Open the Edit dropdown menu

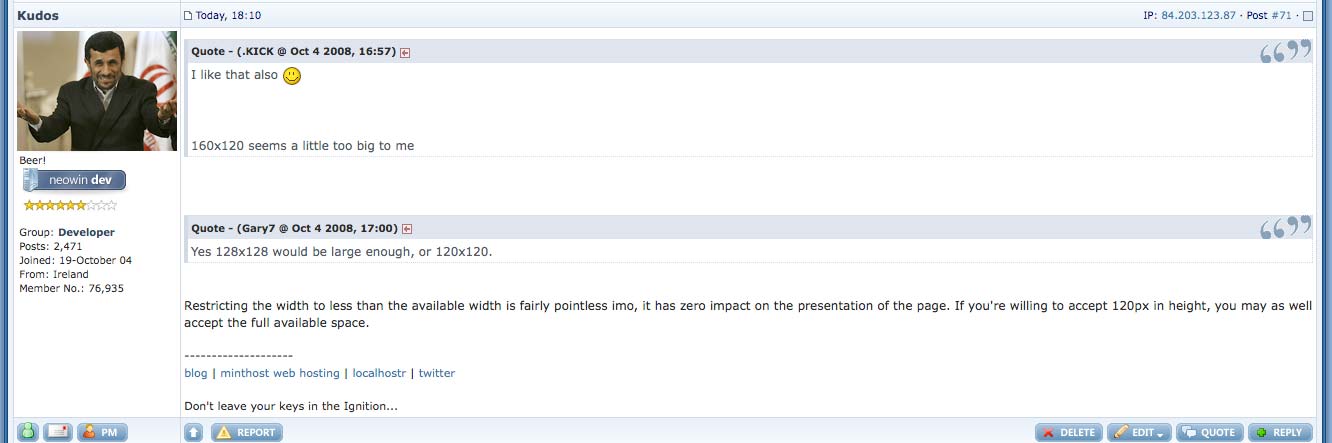point(1139,432)
